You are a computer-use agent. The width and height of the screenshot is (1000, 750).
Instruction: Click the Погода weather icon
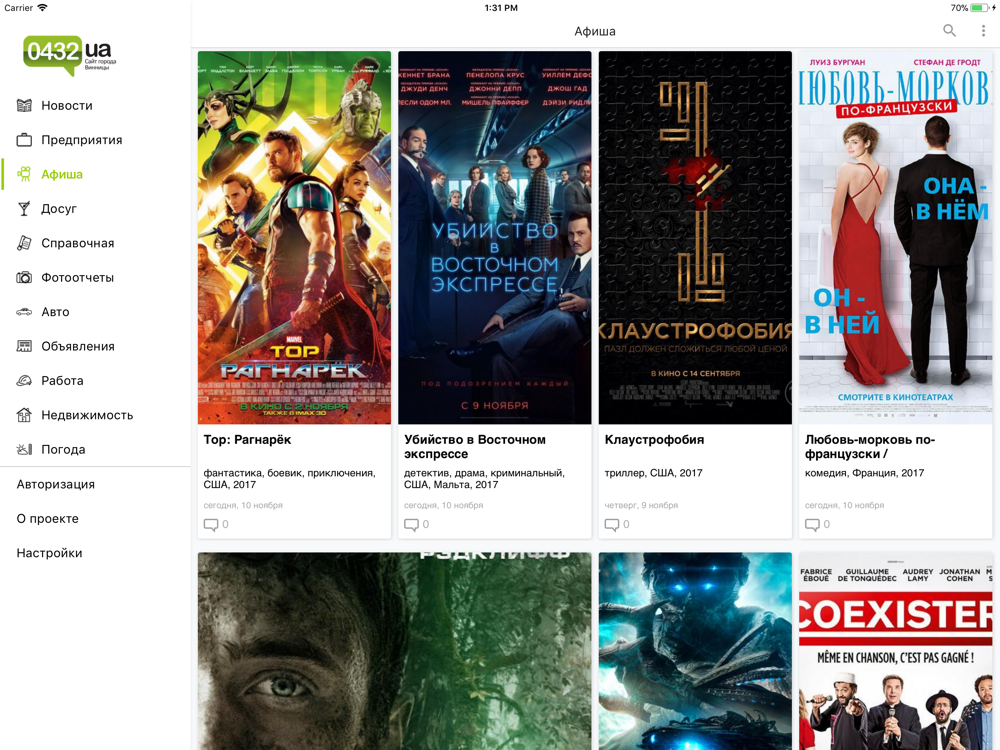(24, 450)
